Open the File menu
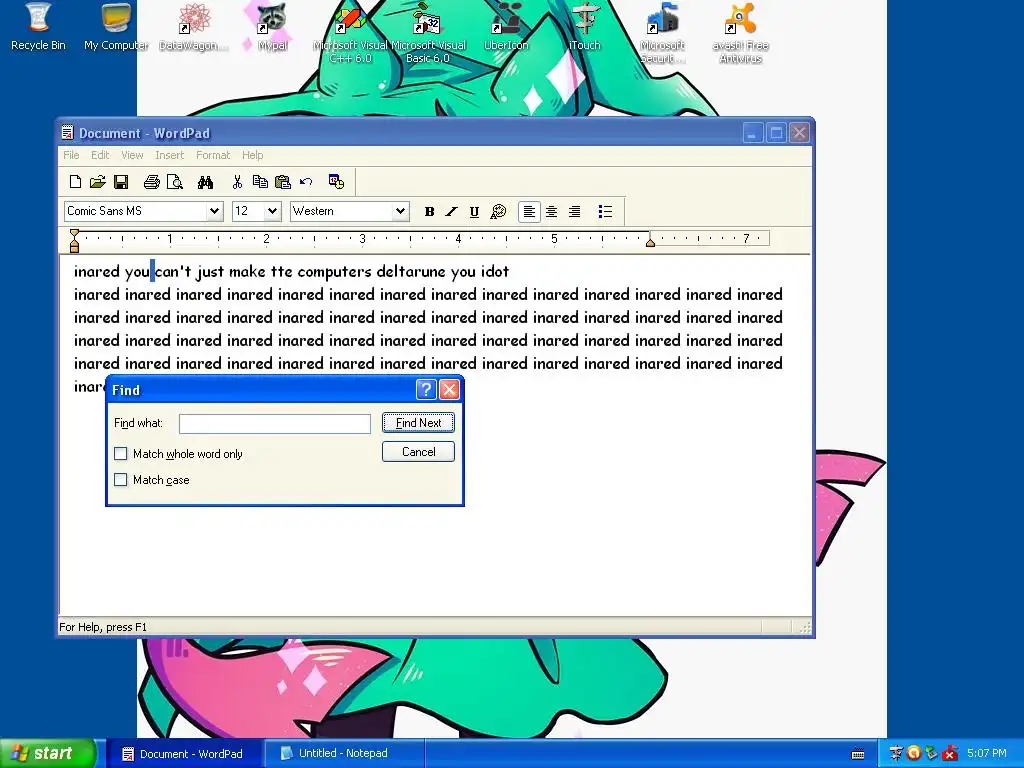Viewport: 1024px width, 768px height. [71, 155]
